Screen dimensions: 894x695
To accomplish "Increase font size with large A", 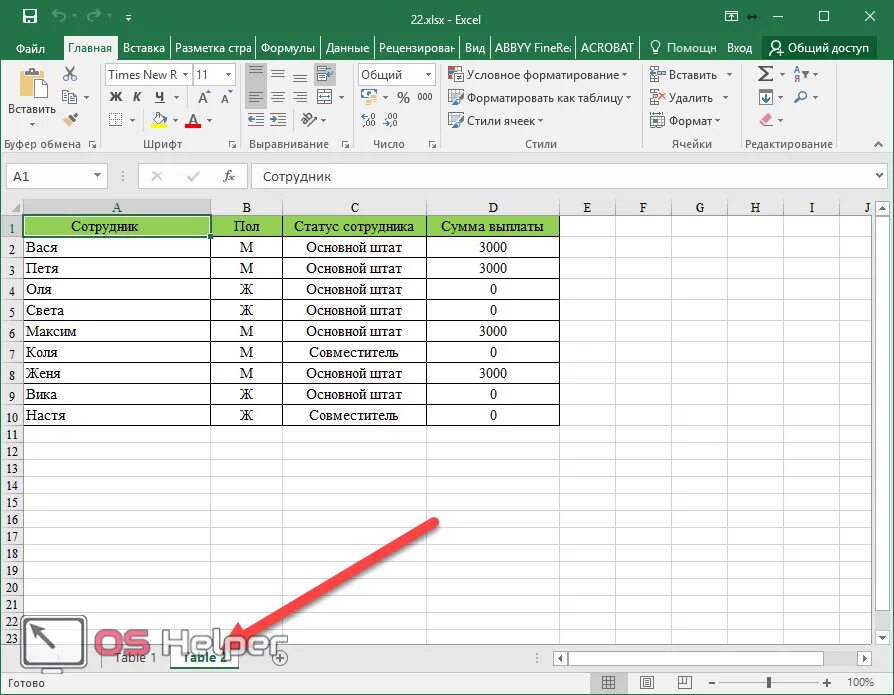I will [204, 97].
